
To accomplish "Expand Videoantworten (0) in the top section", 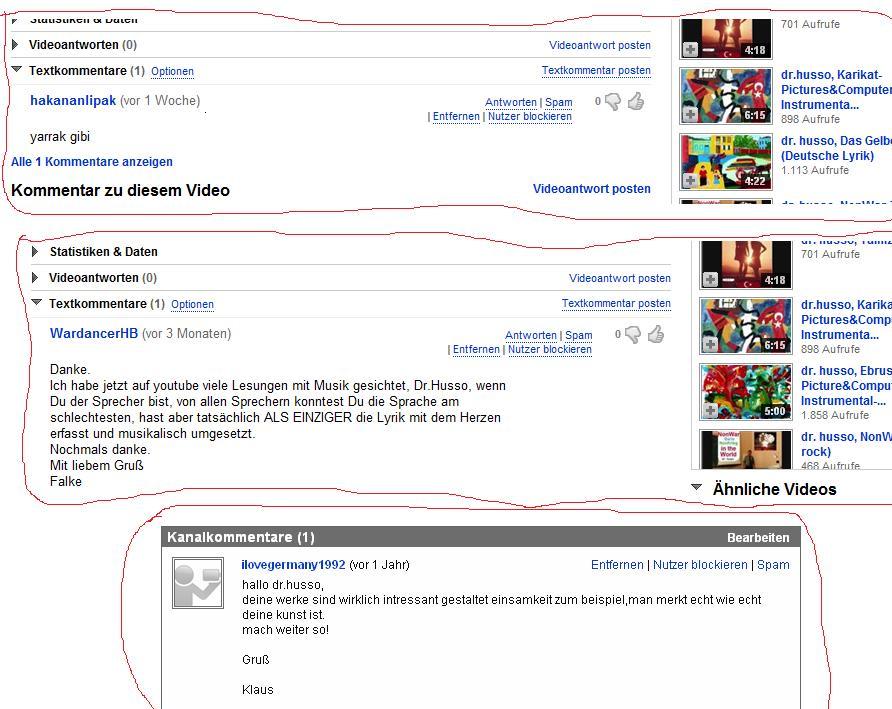I will tap(15, 44).
